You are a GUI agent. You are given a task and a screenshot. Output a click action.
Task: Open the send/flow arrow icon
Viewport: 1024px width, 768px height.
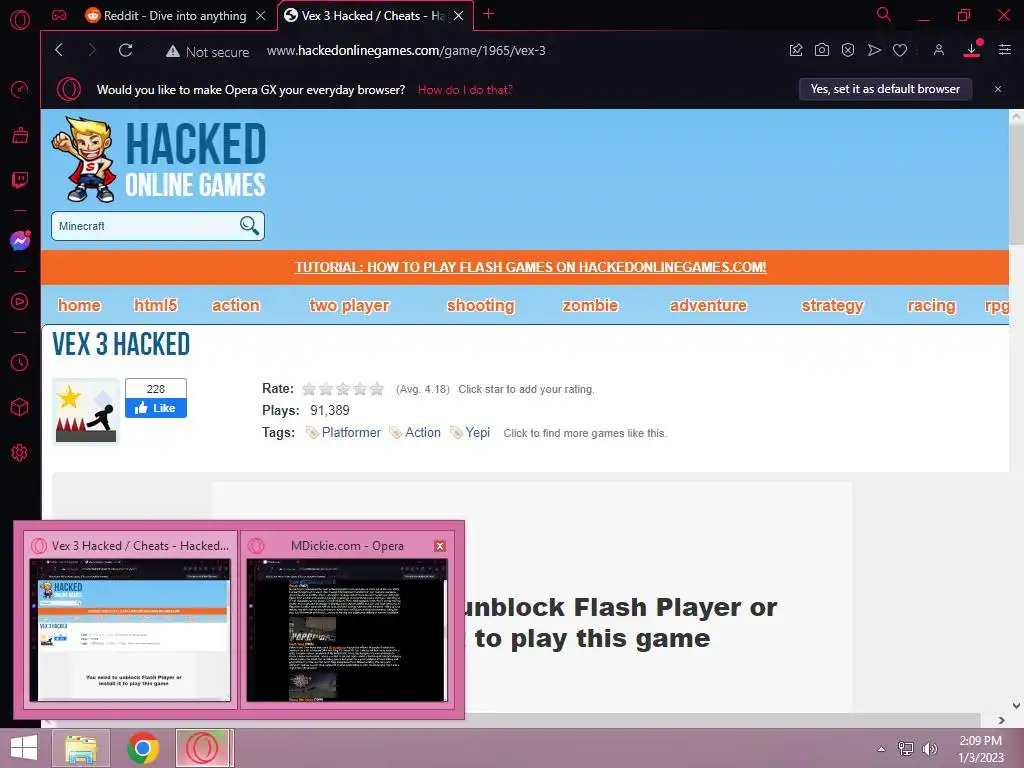point(874,50)
